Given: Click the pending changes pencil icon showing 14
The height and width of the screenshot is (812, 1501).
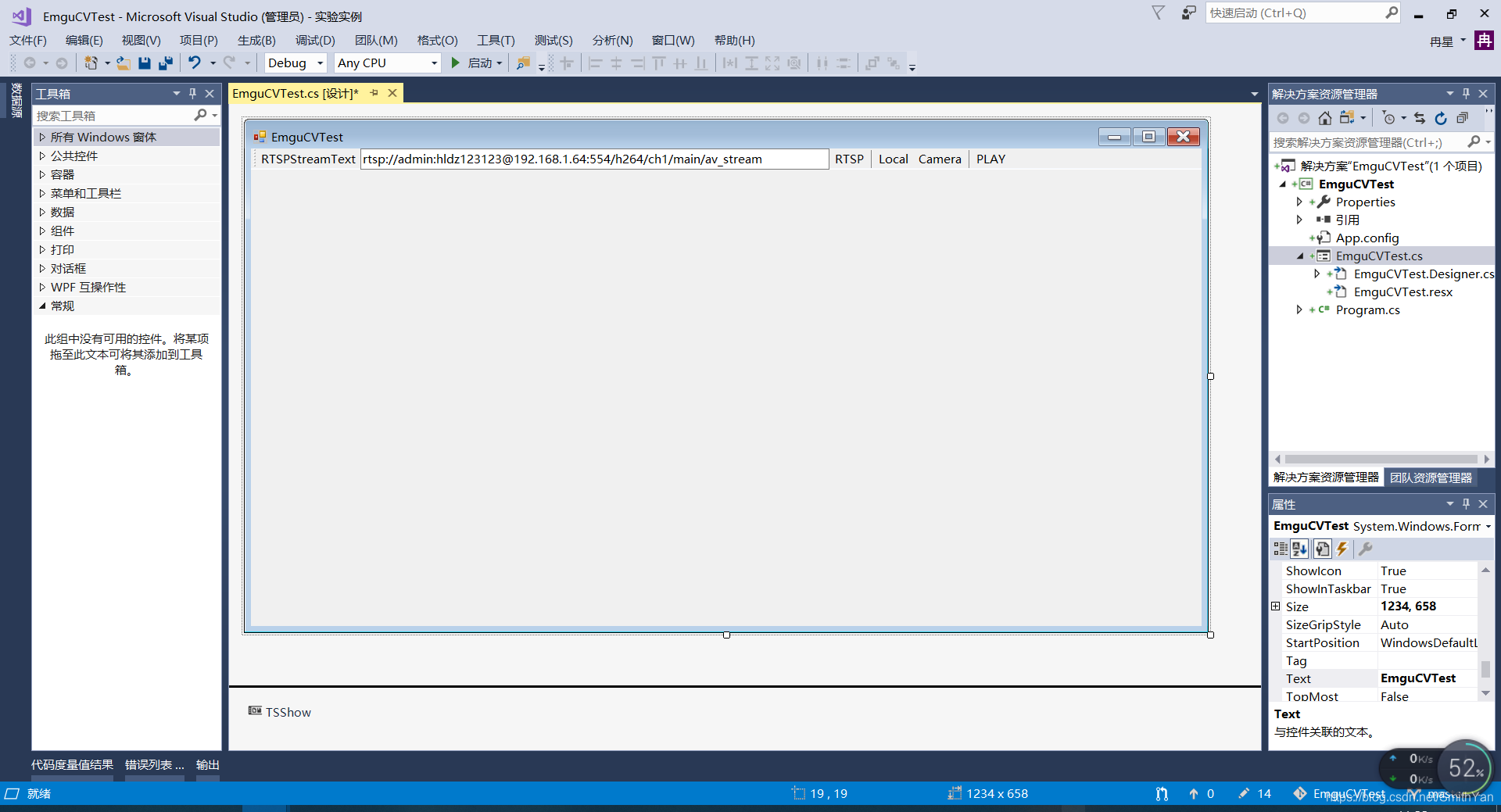Looking at the screenshot, I should click(1255, 793).
